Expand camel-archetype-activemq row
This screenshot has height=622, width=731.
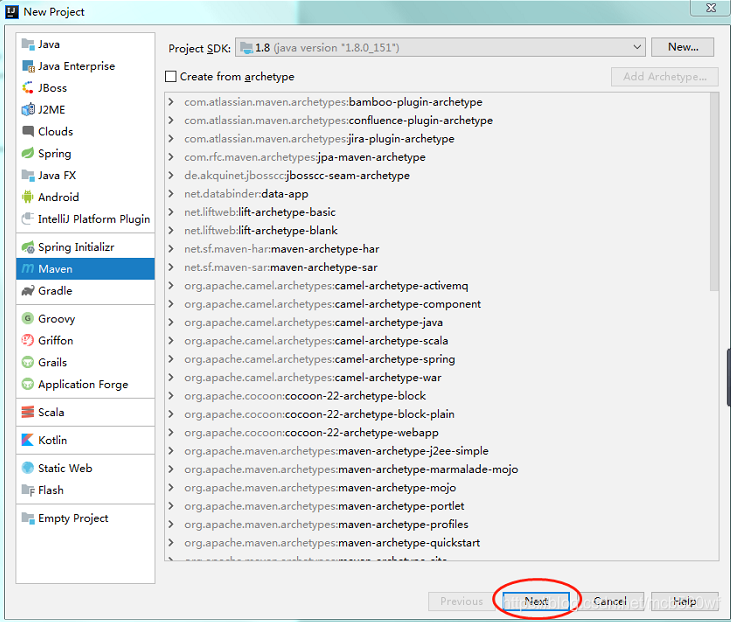171,285
